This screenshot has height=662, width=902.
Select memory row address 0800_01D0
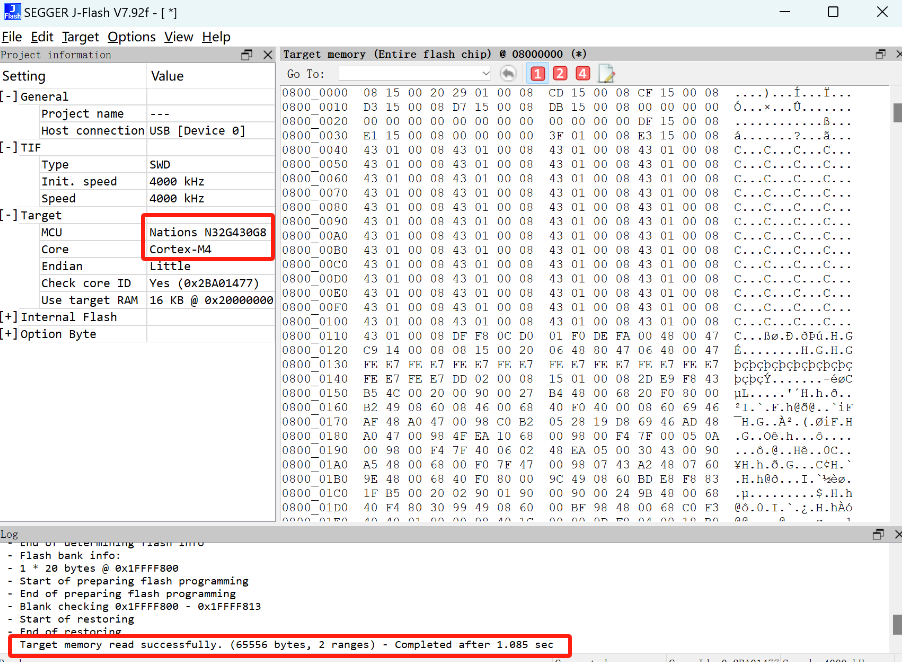[315, 507]
